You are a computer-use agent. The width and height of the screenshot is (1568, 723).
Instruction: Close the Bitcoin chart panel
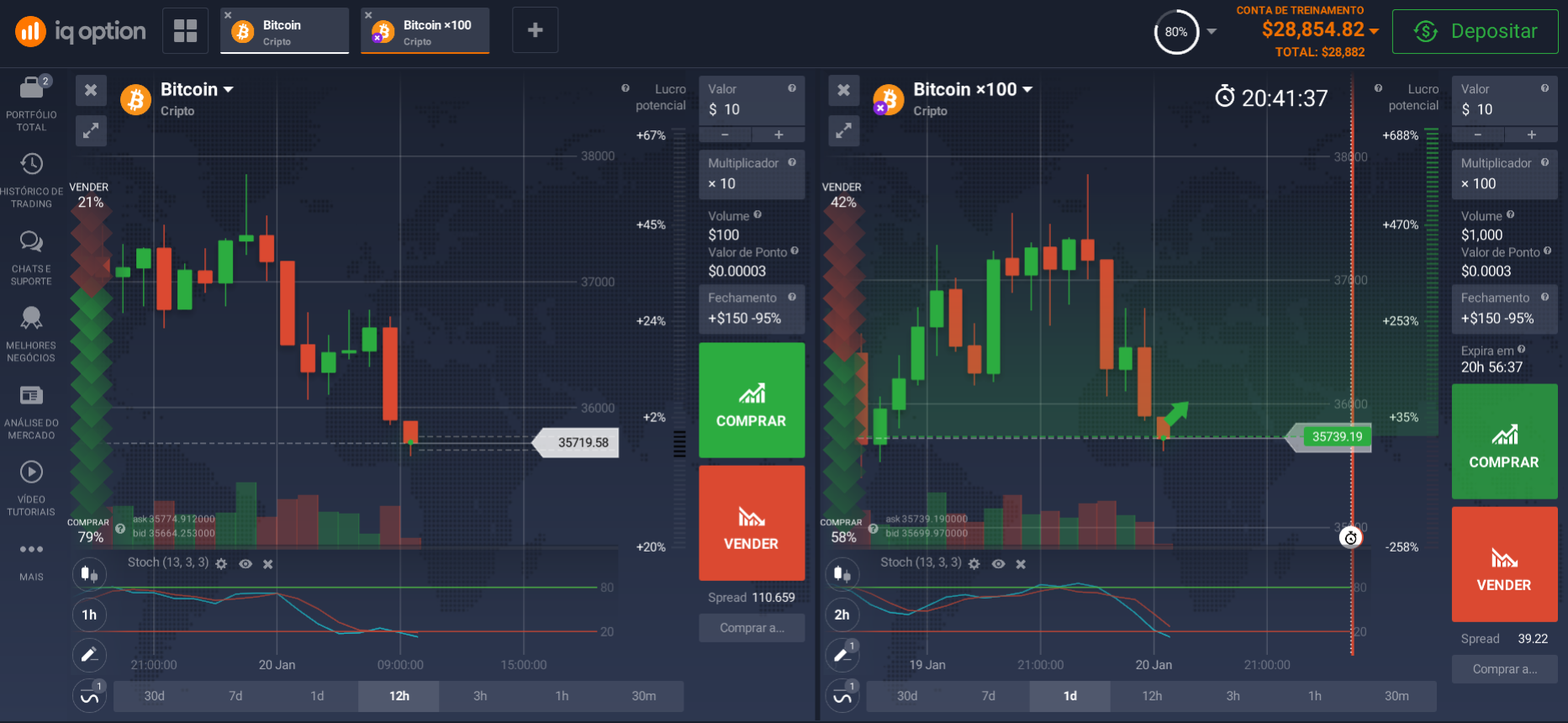point(91,91)
